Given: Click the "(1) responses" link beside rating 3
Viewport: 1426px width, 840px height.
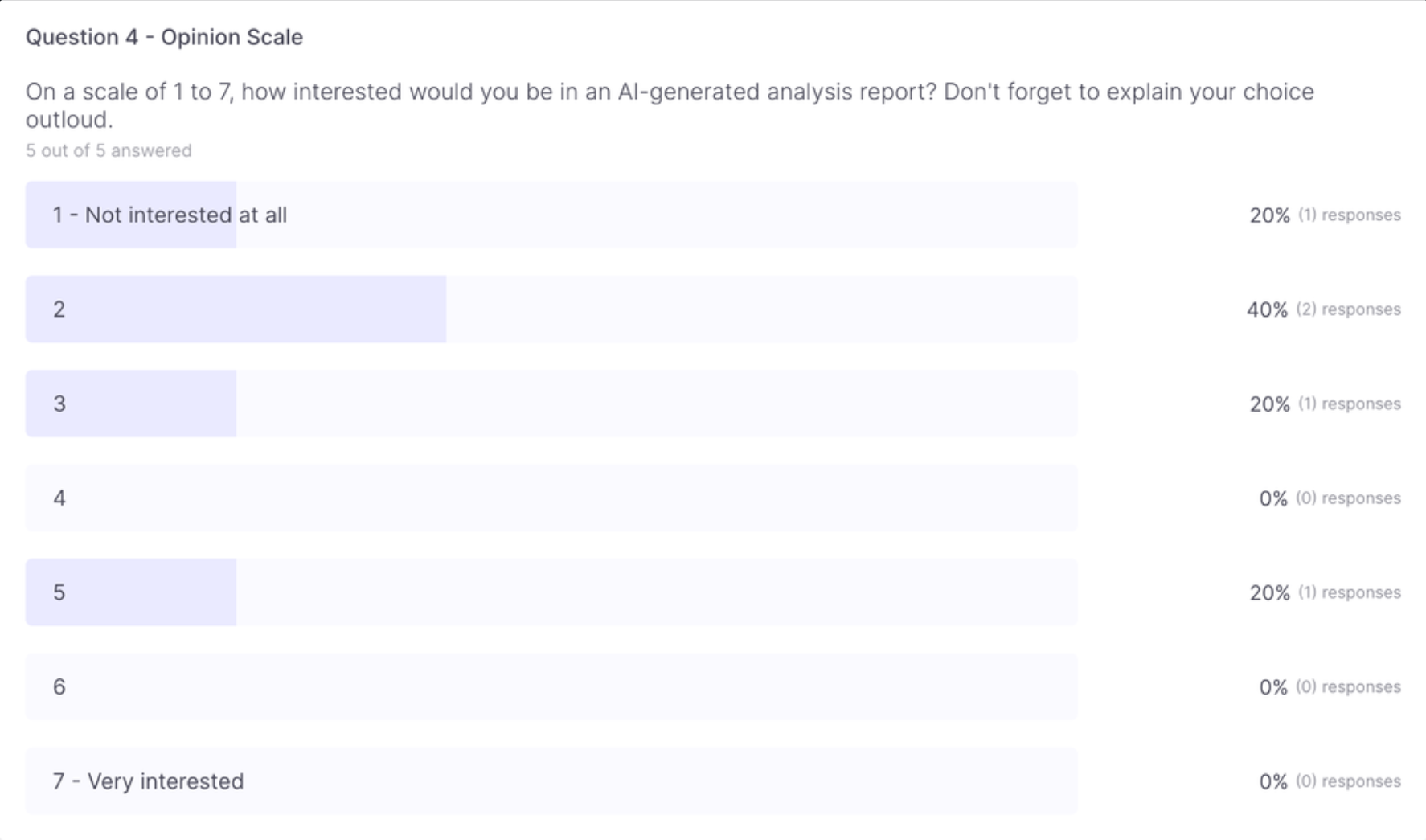Looking at the screenshot, I should [x=1349, y=404].
